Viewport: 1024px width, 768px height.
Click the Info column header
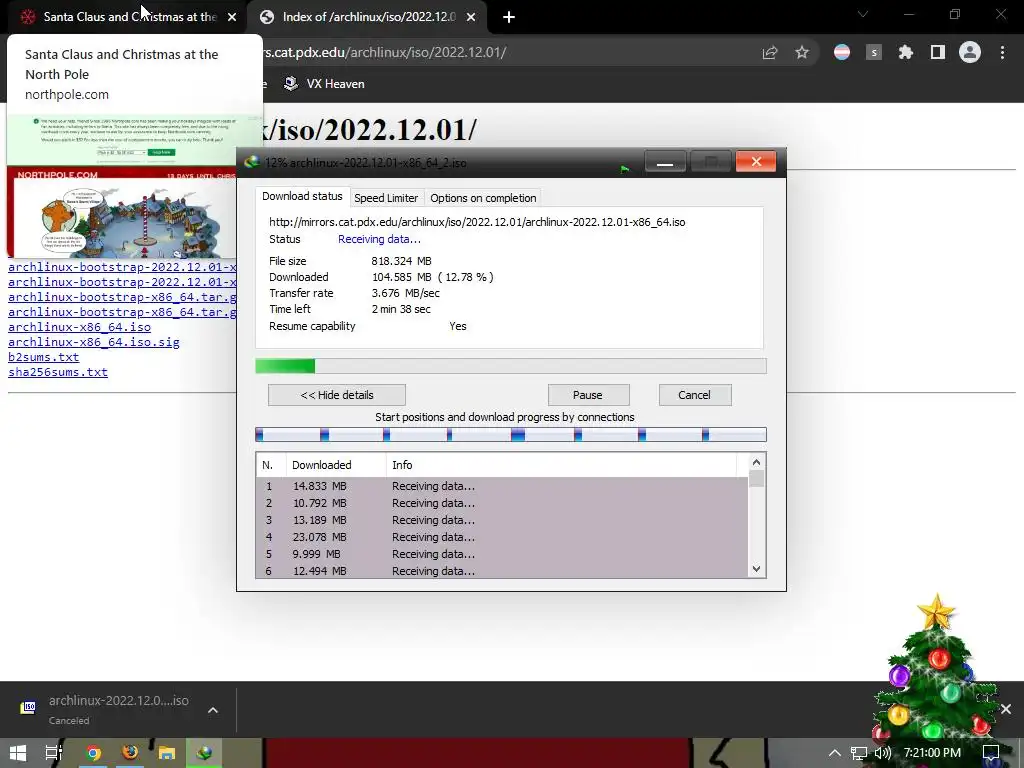(x=562, y=465)
